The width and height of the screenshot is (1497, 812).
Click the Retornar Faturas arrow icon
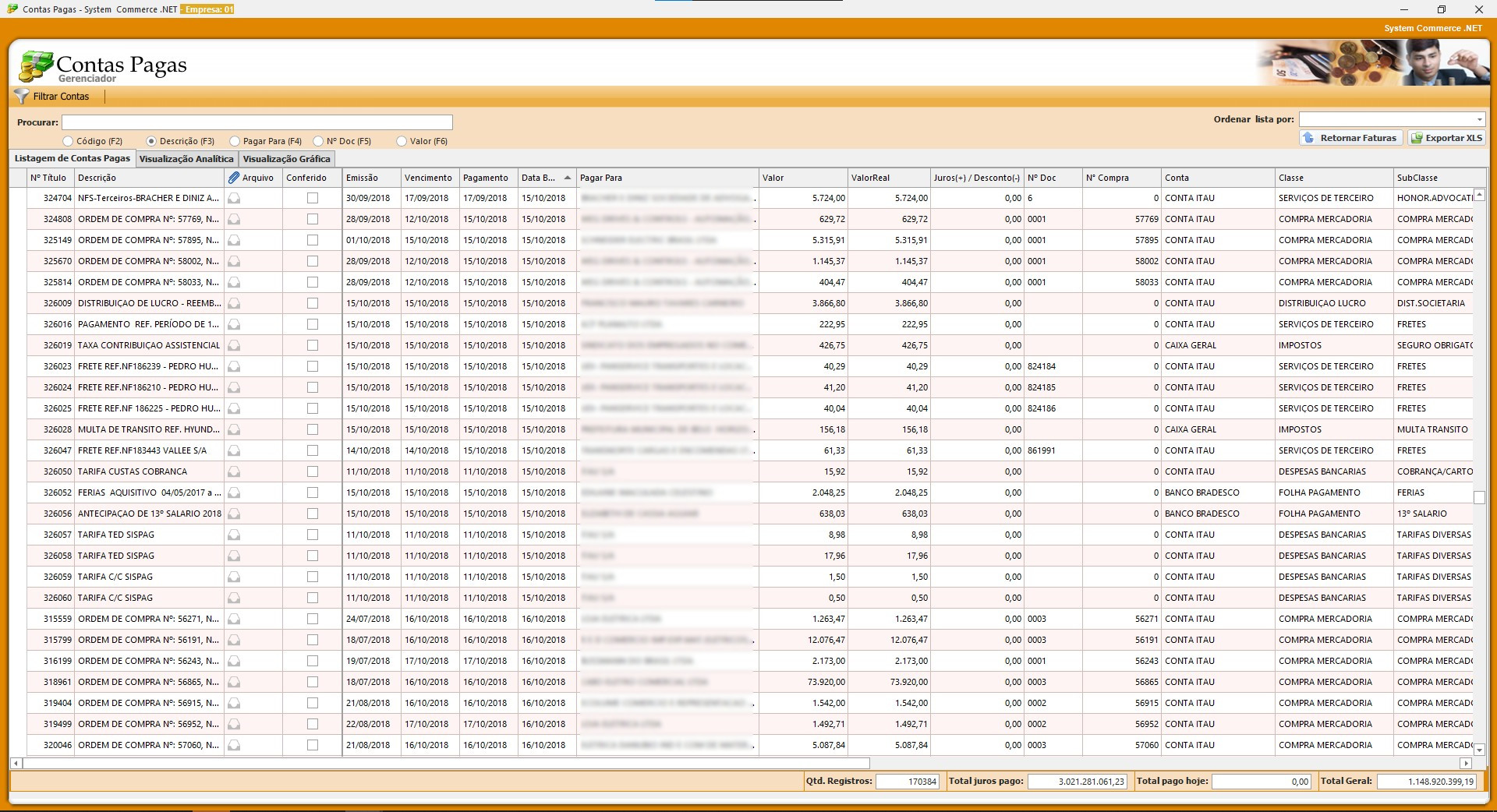(1308, 138)
